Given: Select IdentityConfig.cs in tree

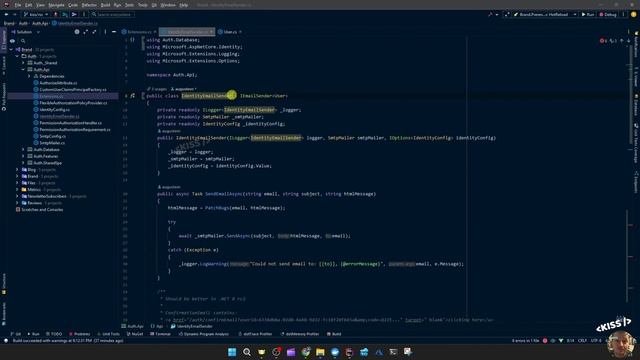Looking at the screenshot, I should pos(54,109).
